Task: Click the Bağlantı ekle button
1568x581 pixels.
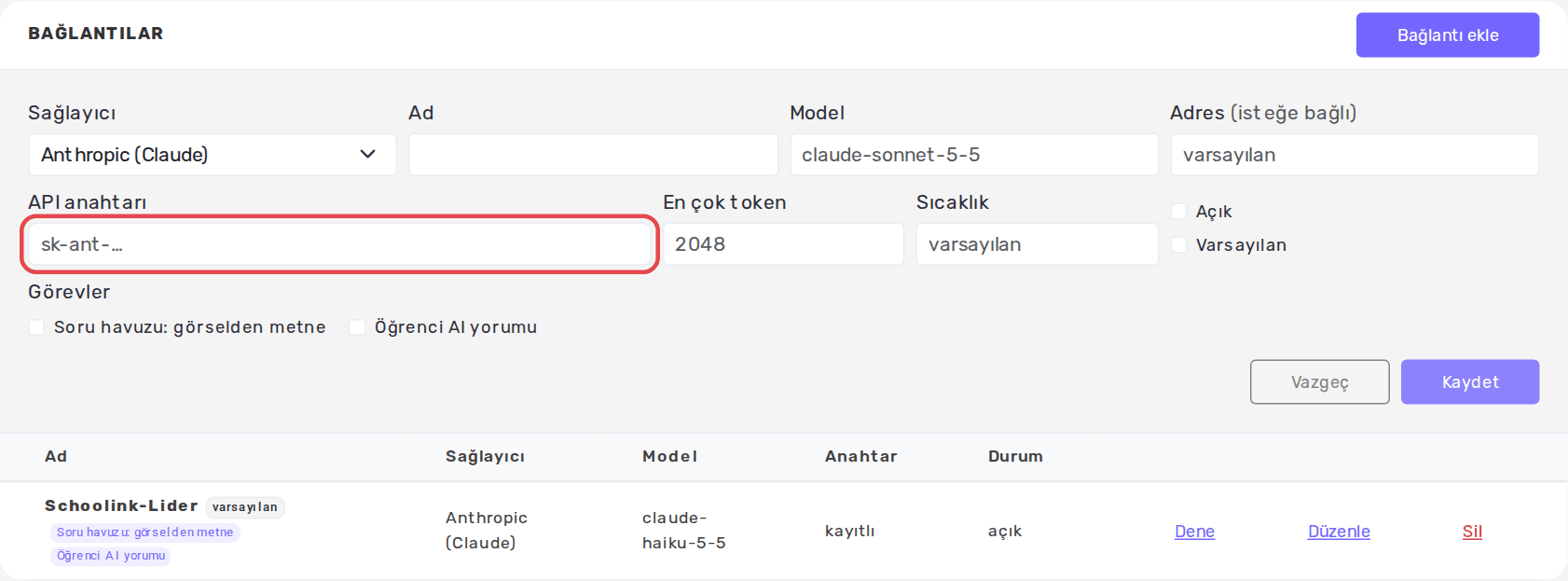Action: click(x=1447, y=35)
